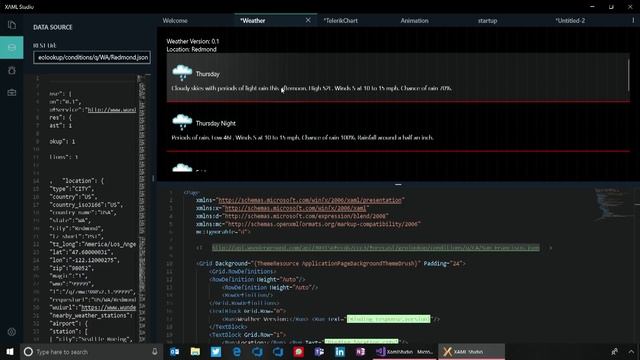The image size is (640, 360).
Task: Open the Debug bug icon panel
Action: pos(12,70)
